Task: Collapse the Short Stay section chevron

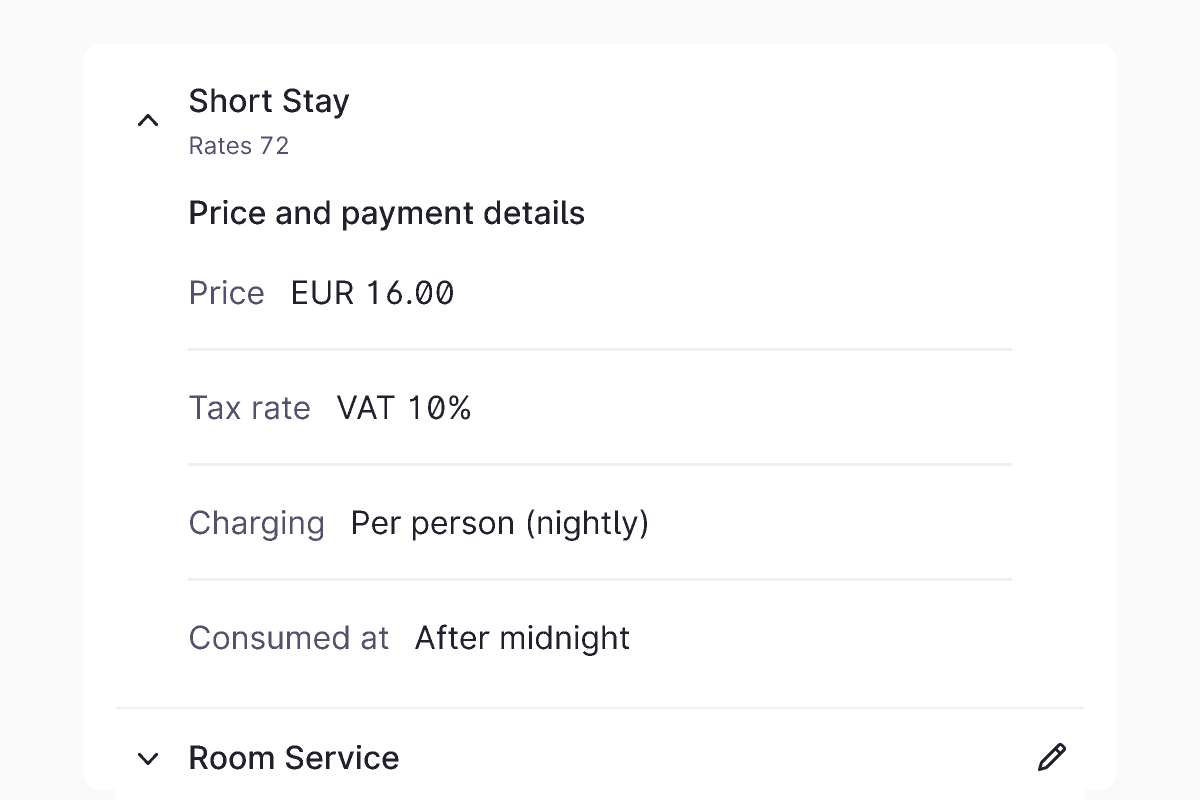Action: tap(148, 121)
